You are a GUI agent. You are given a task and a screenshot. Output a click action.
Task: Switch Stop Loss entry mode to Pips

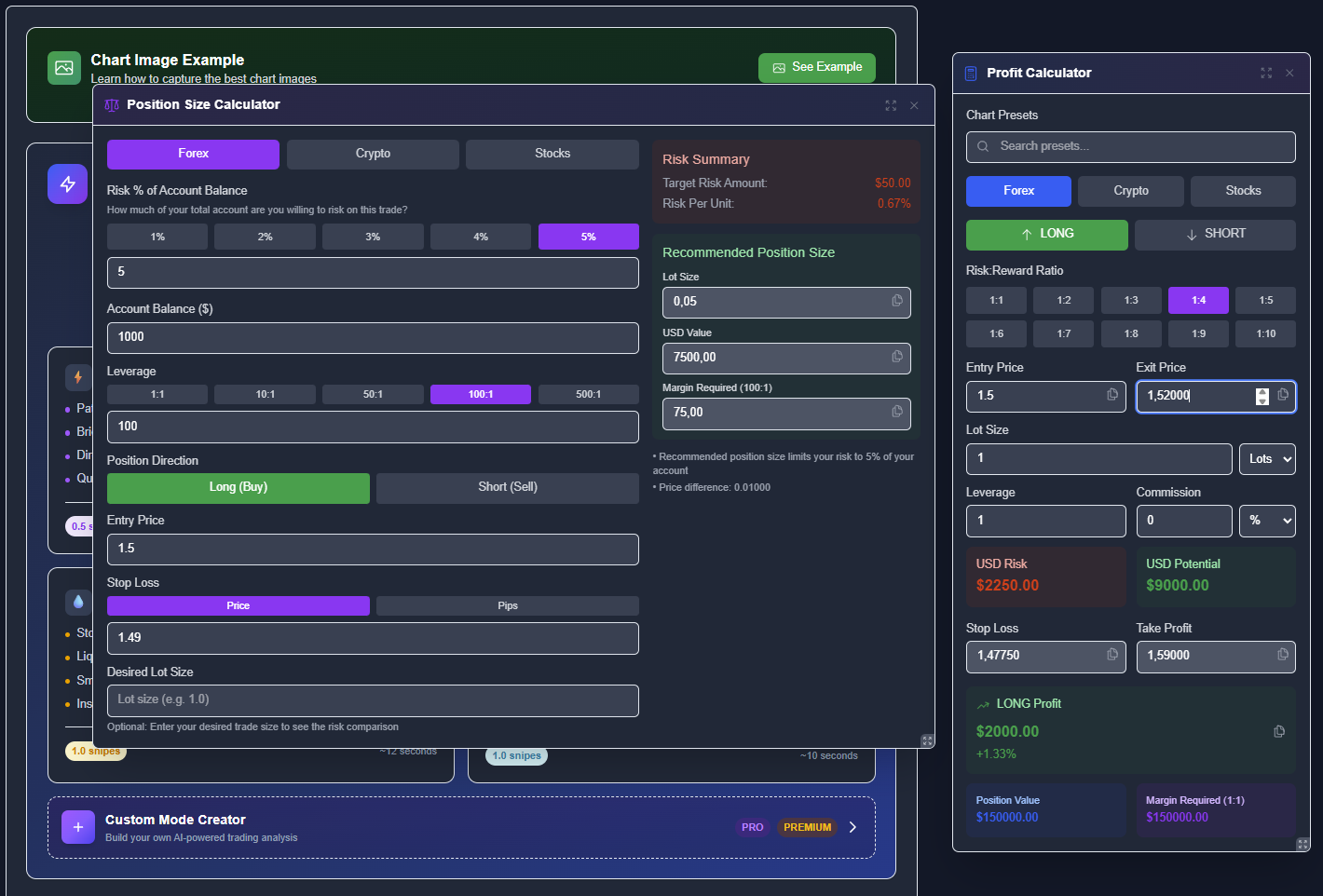click(x=507, y=605)
